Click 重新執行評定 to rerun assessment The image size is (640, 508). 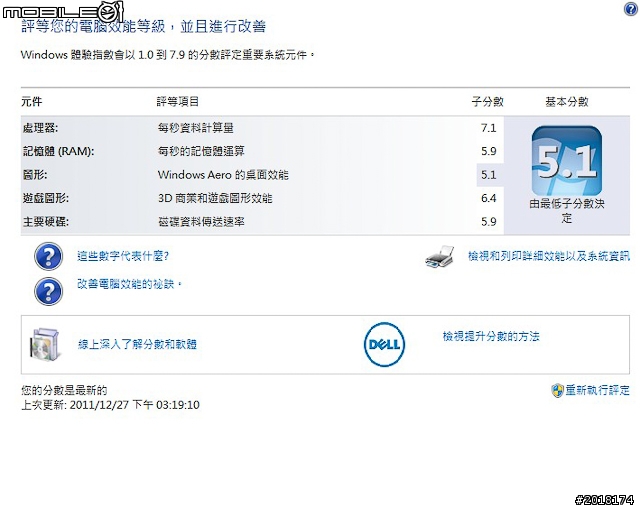point(598,390)
